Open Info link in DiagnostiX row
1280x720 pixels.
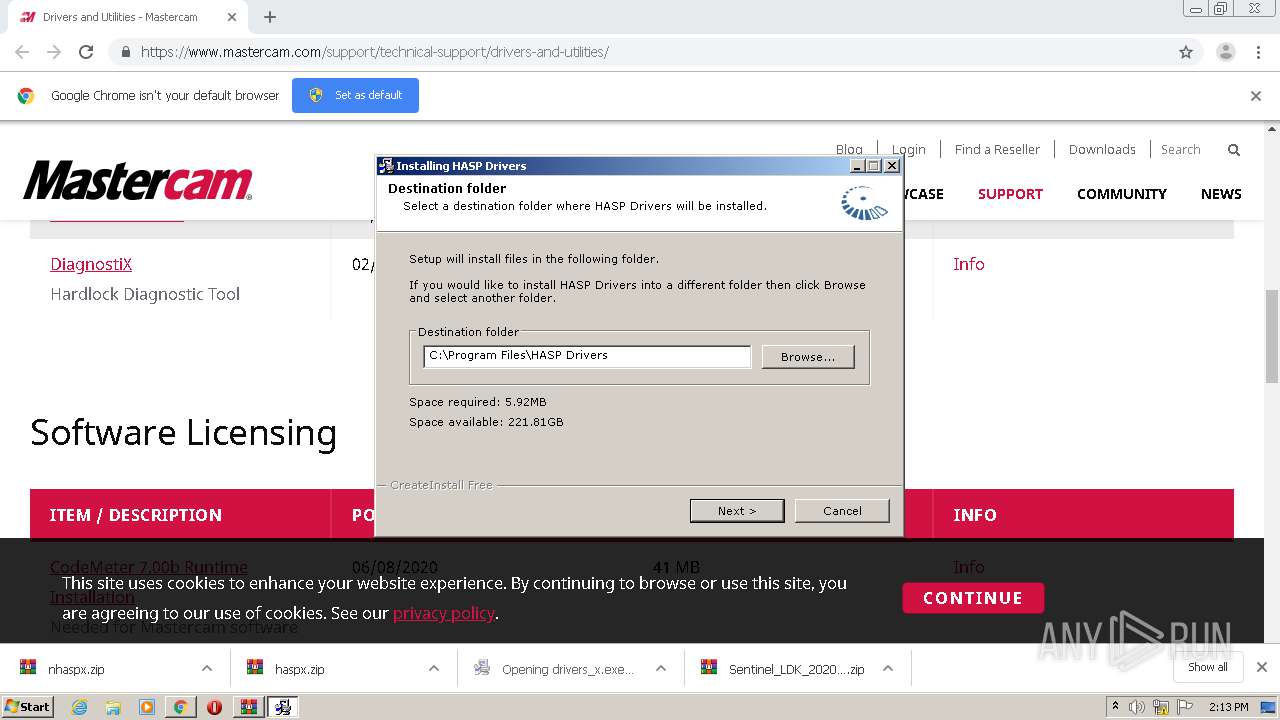[x=969, y=264]
